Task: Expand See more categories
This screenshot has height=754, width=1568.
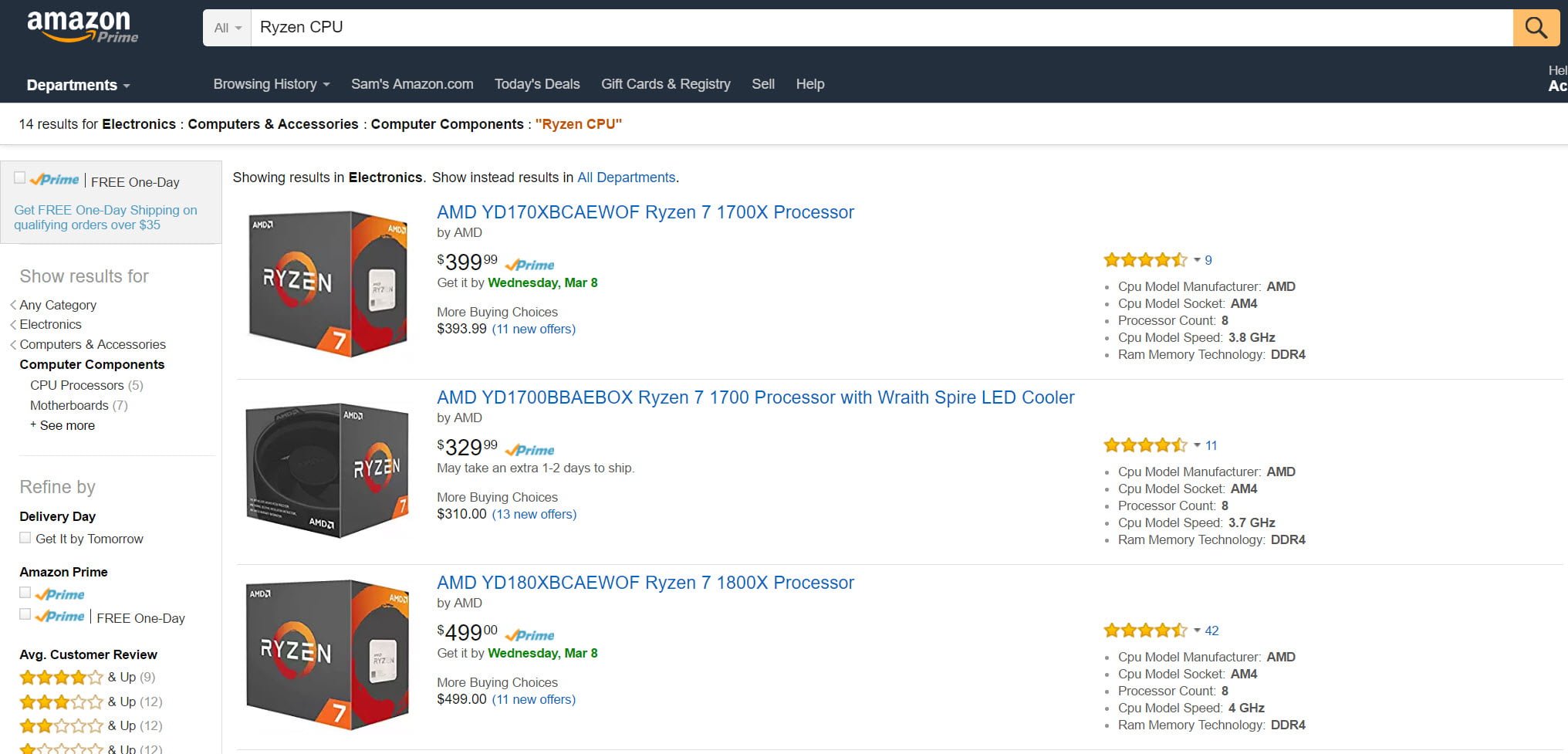Action: [63, 425]
